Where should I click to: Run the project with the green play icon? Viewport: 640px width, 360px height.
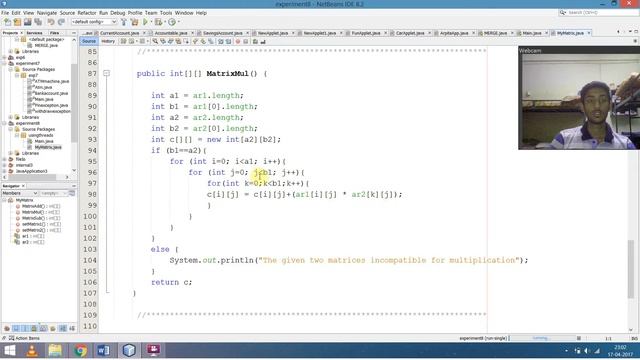(145, 22)
